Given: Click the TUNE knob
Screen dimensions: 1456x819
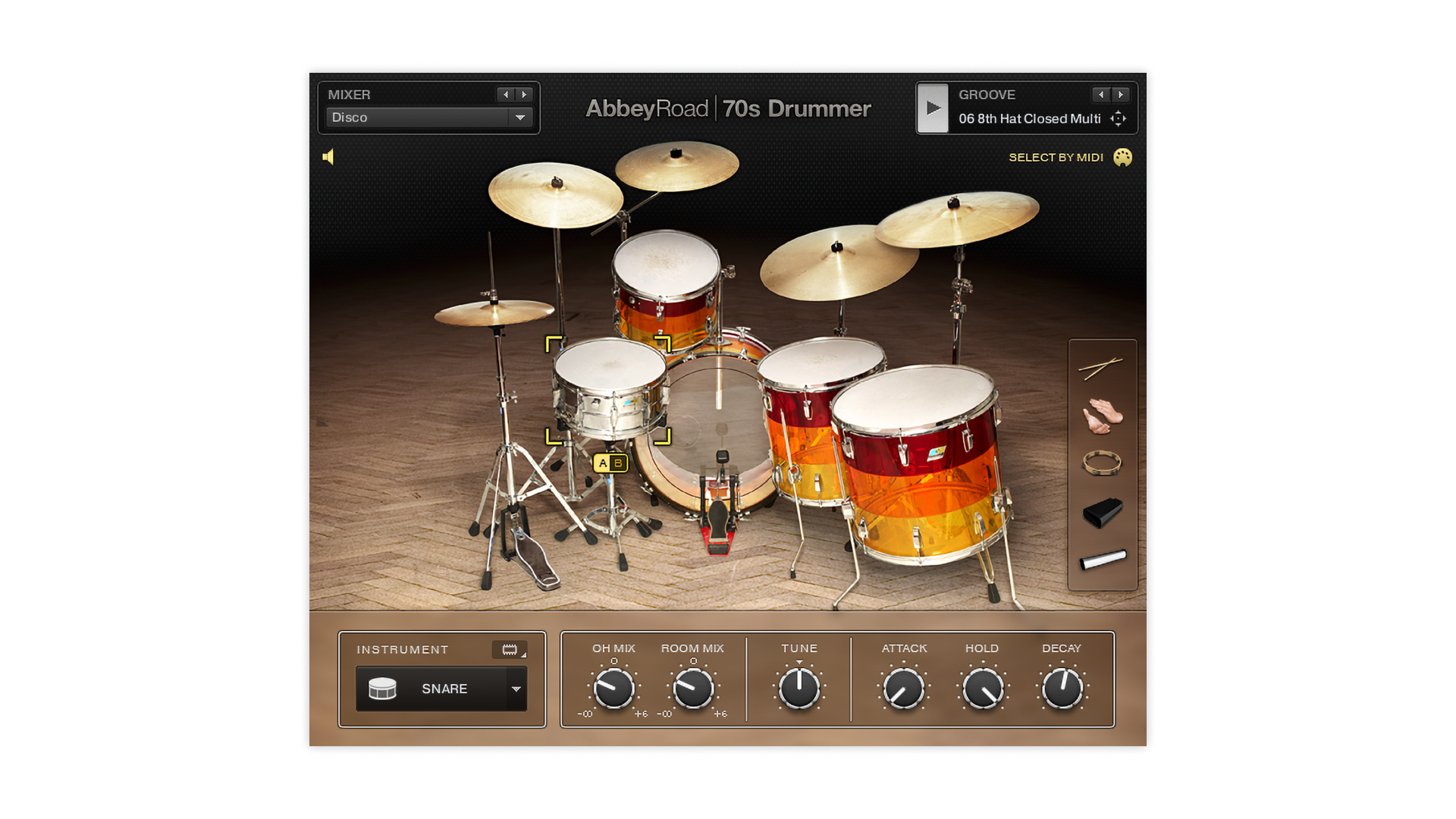Looking at the screenshot, I should click(x=799, y=689).
